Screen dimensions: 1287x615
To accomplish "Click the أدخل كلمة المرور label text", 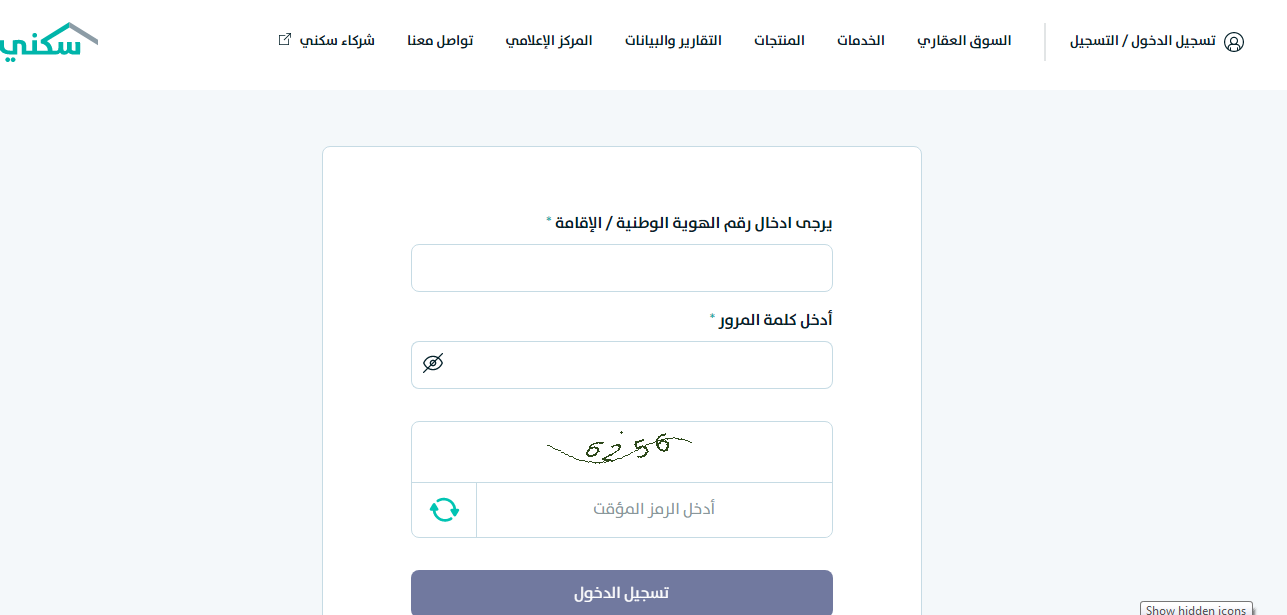I will pos(776,320).
